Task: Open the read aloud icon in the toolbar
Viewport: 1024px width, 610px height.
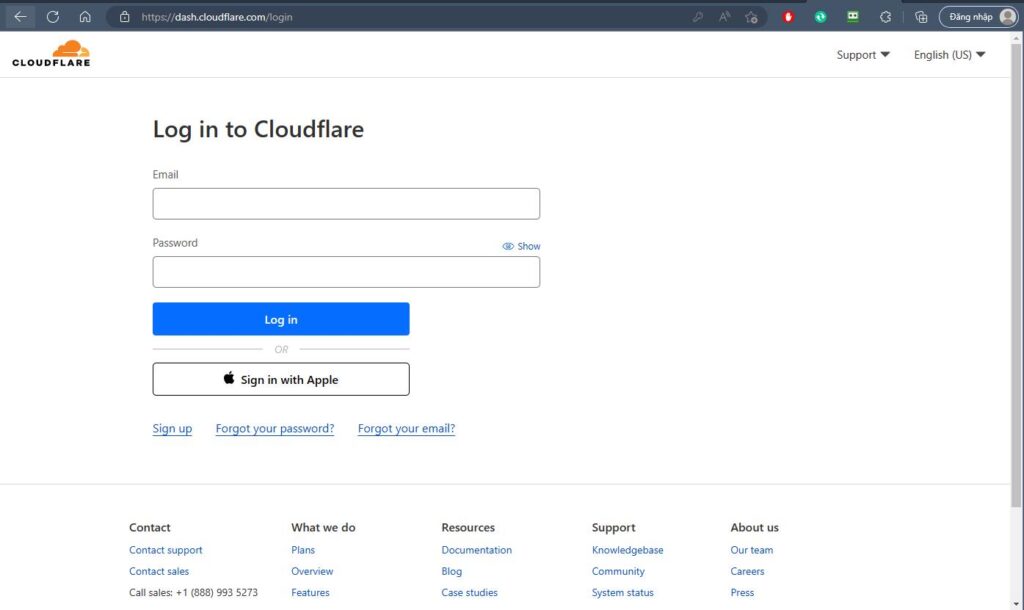Action: [x=723, y=16]
